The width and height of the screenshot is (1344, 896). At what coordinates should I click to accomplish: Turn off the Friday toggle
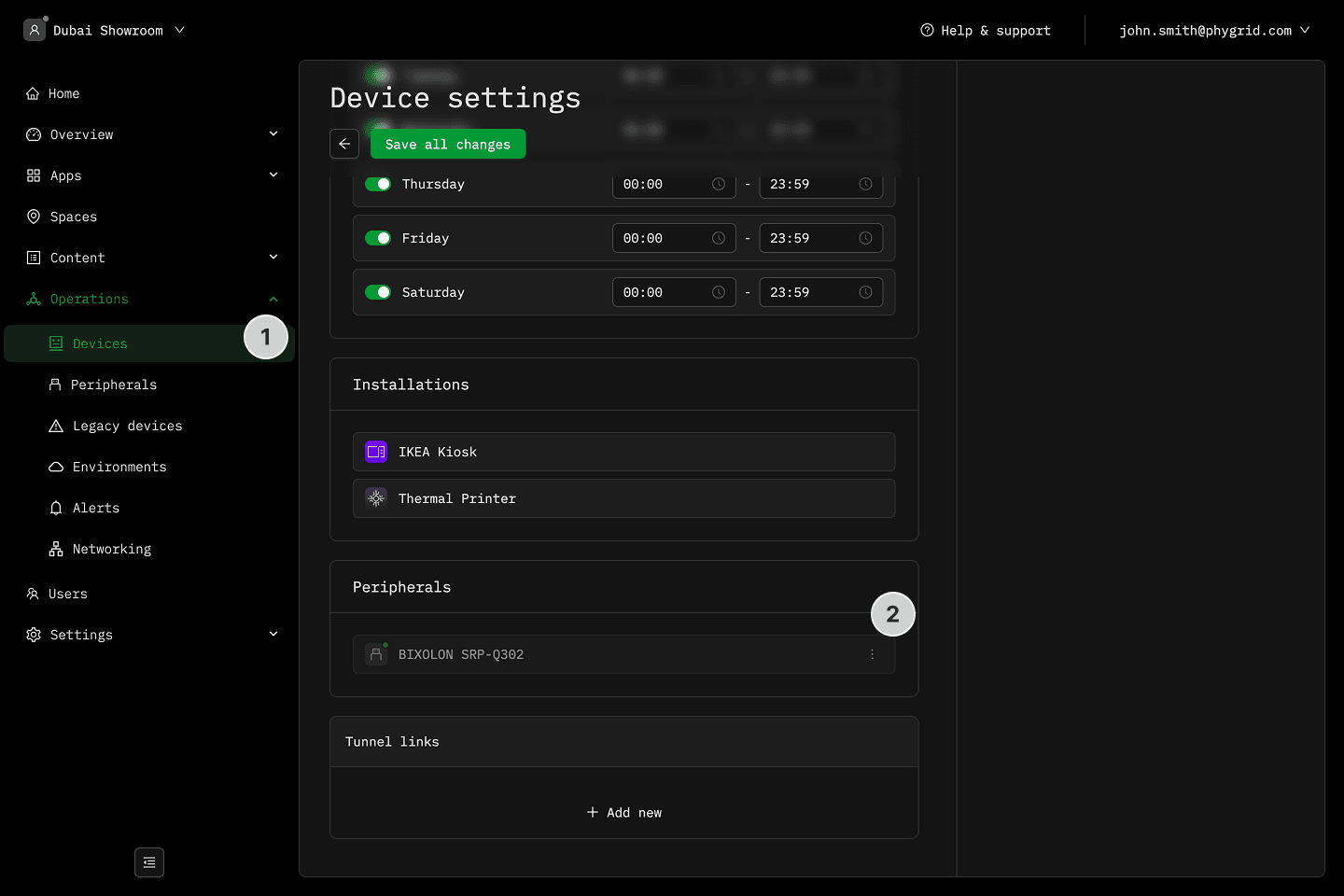tap(378, 239)
